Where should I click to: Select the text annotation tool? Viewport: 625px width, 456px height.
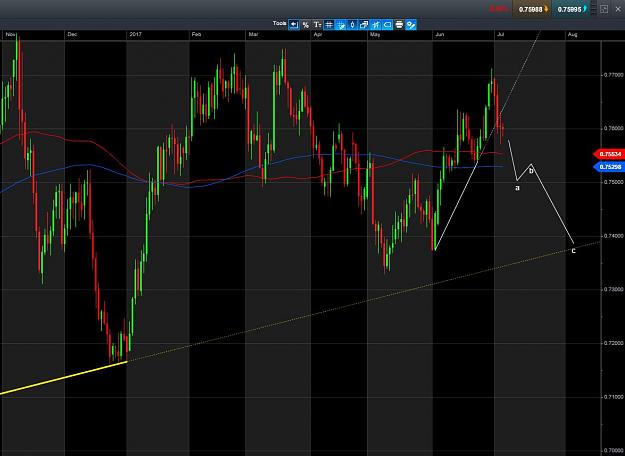pyautogui.click(x=317, y=25)
